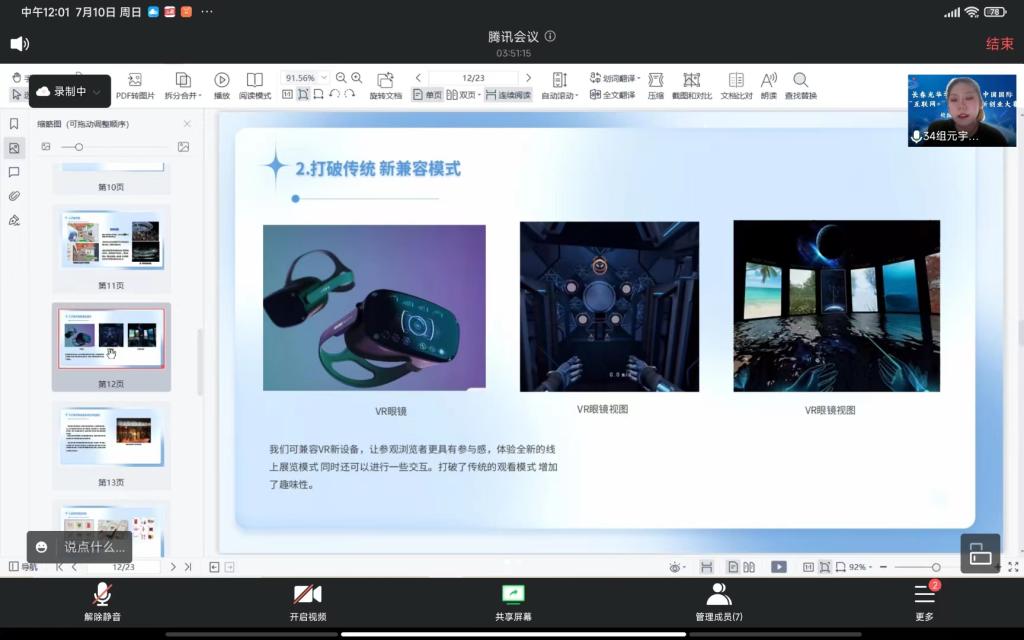Show meeting info icon beside 腾讯会议
Screen dimensions: 1024x640
click(x=551, y=37)
